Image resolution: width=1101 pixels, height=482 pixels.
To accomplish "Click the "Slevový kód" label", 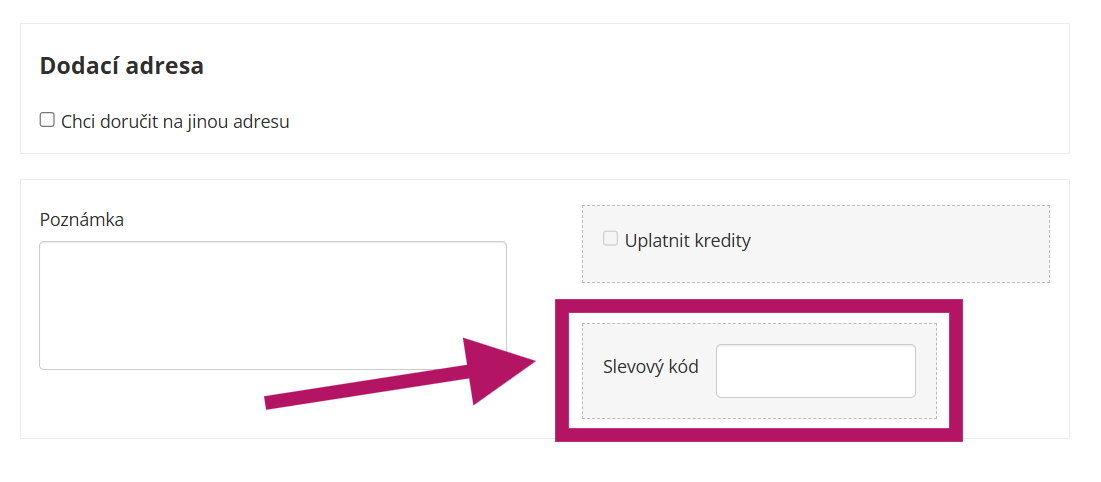I will (x=650, y=367).
